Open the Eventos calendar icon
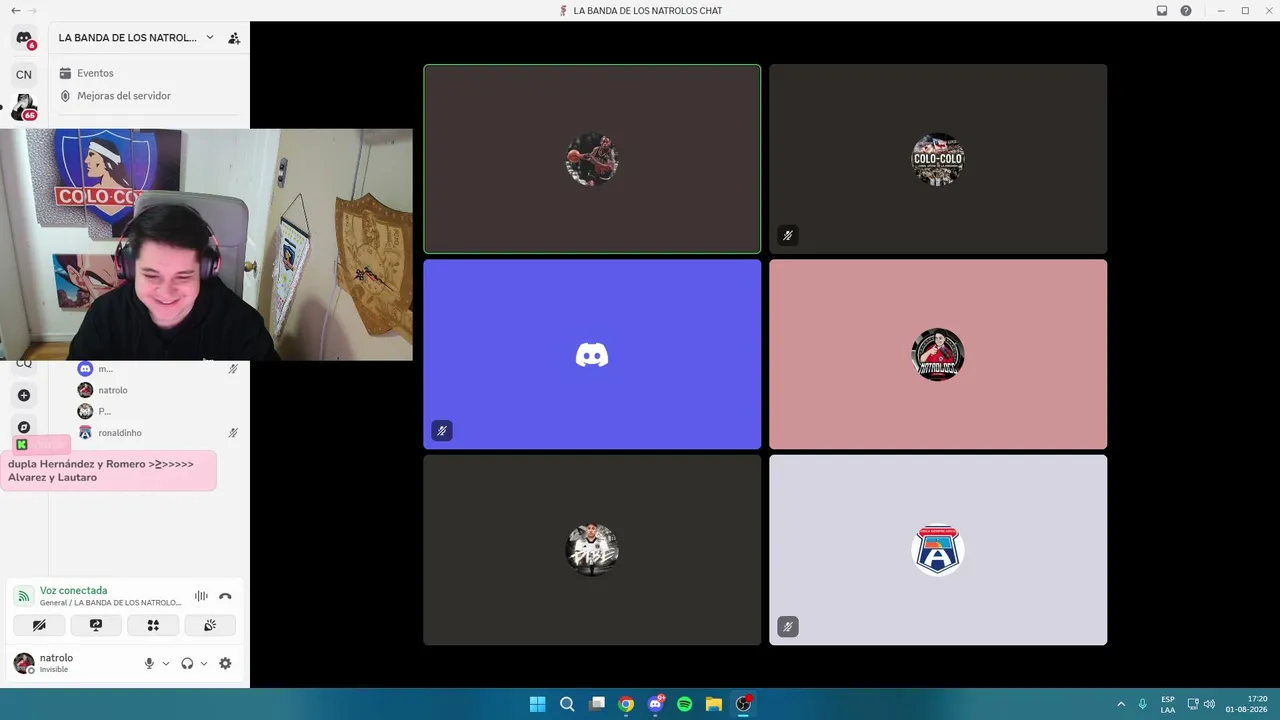 pyautogui.click(x=65, y=73)
